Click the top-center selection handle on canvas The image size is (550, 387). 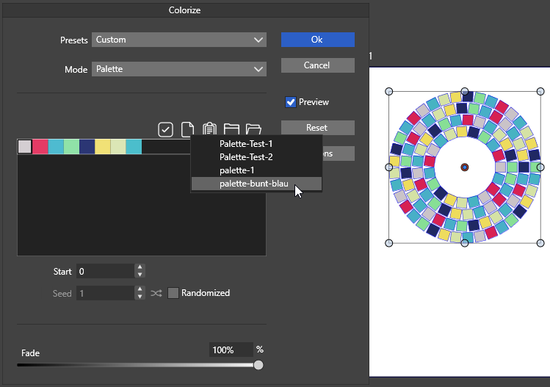coord(464,91)
